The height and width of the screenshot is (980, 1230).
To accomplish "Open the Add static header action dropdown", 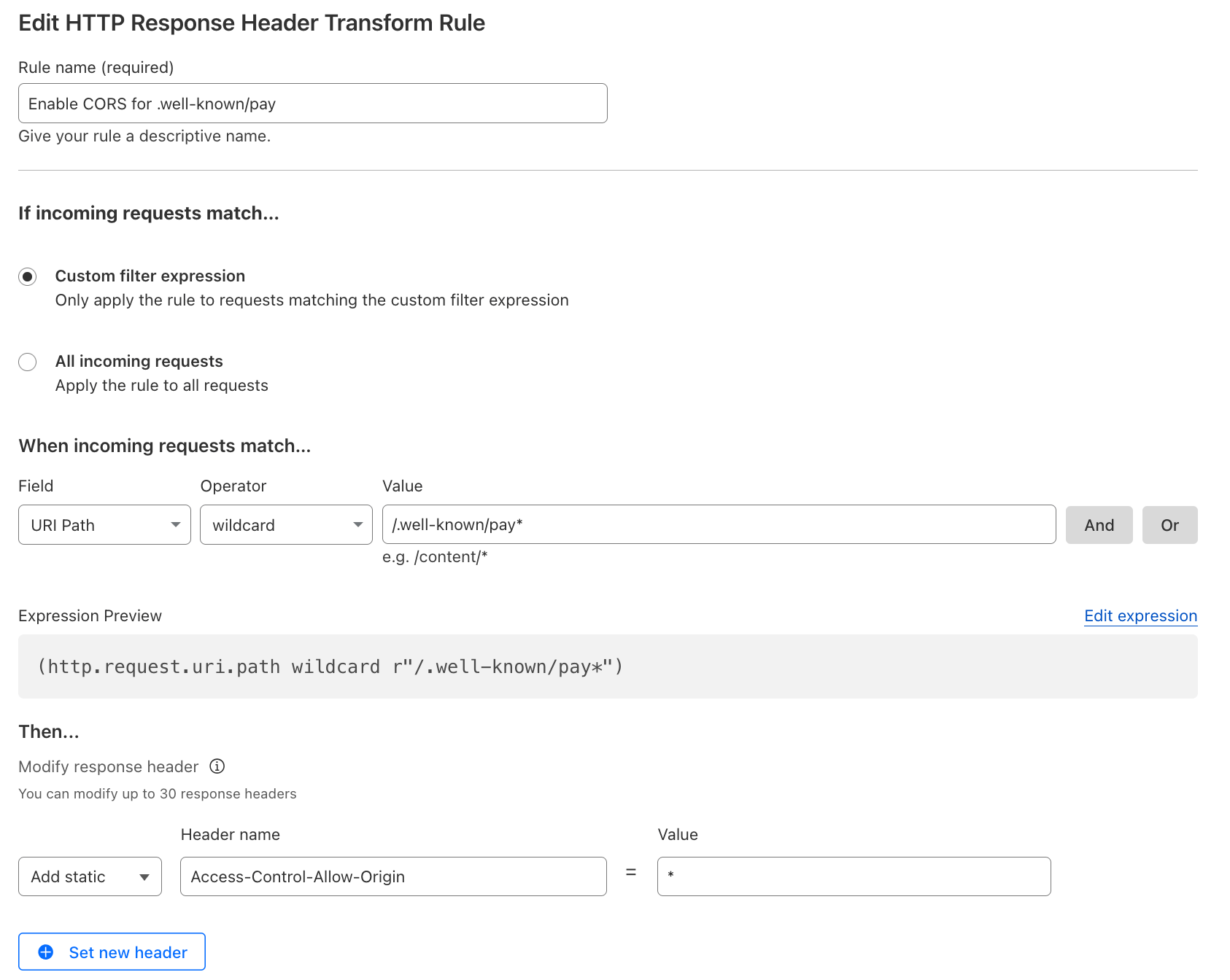I will click(89, 876).
